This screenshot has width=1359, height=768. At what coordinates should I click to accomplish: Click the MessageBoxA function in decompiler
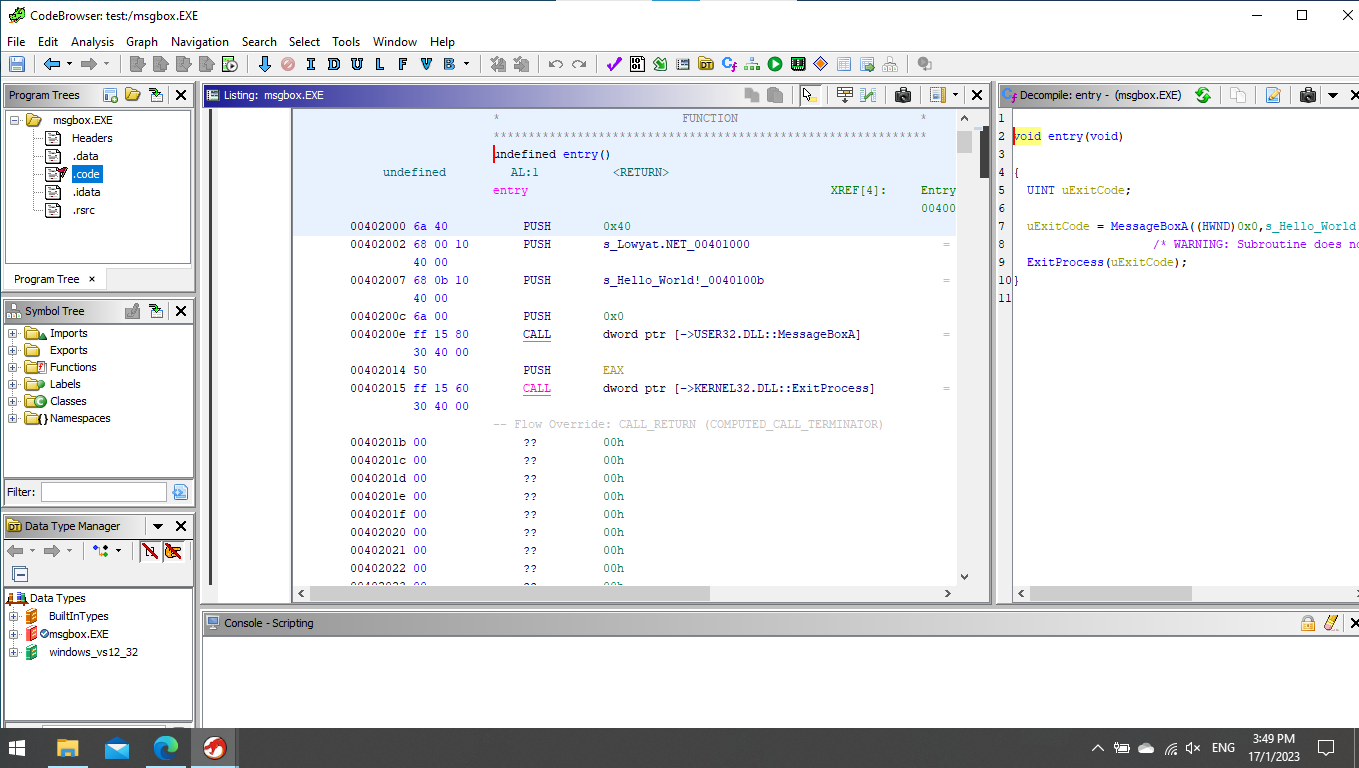pos(1150,226)
